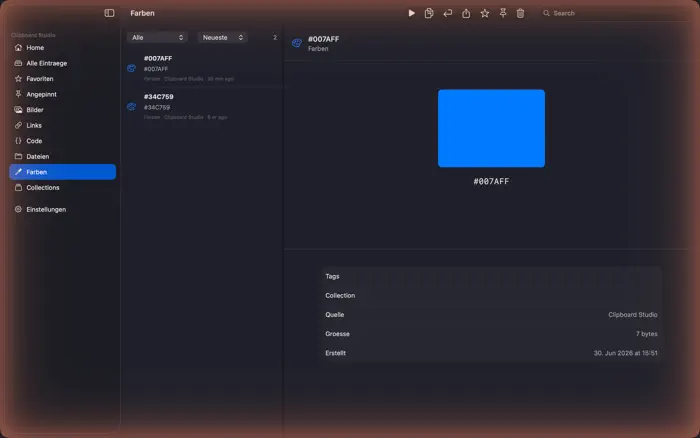Click the Angepinnt pin icon in the sidebar
The image size is (700, 438).
tap(18, 94)
